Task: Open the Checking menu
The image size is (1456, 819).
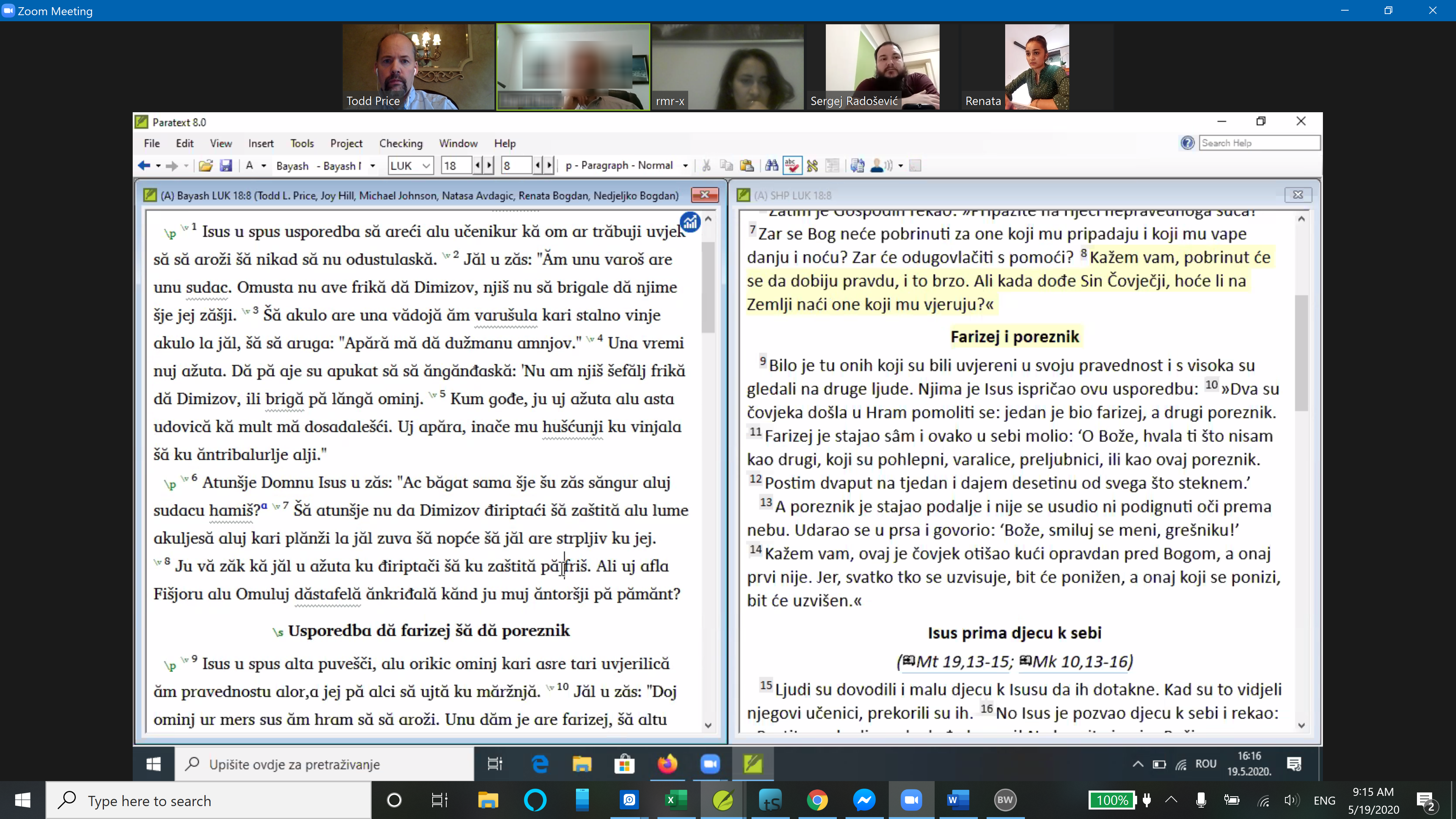Action: point(401,144)
